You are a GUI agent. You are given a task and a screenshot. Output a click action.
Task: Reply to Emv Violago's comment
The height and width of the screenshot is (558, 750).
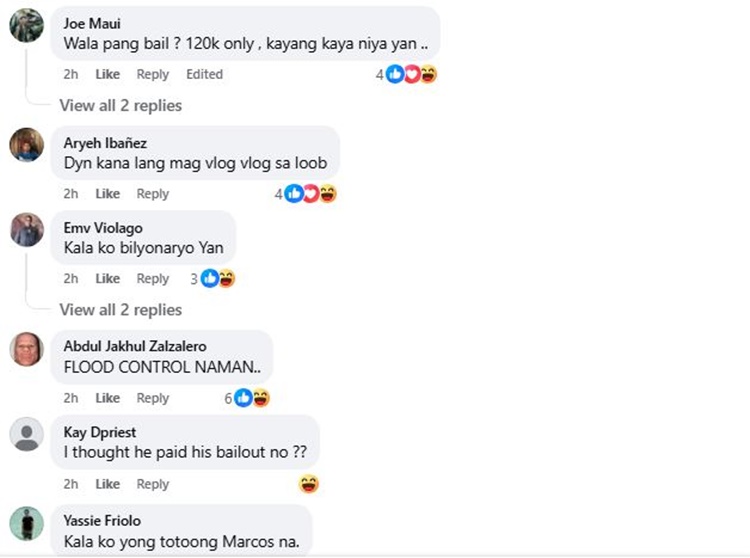[x=153, y=278]
